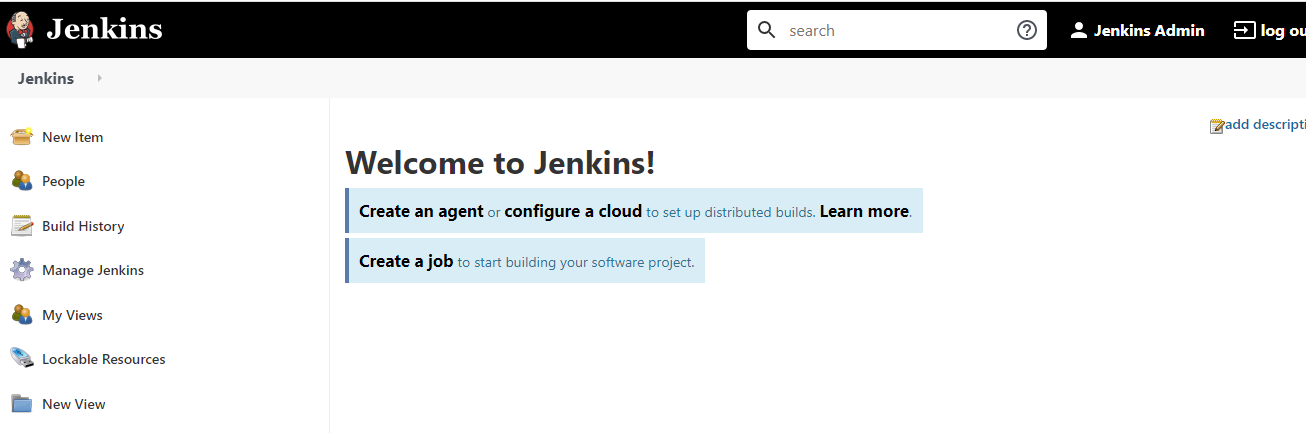1306x433 pixels.
Task: Click the New View folder icon
Action: [22, 403]
